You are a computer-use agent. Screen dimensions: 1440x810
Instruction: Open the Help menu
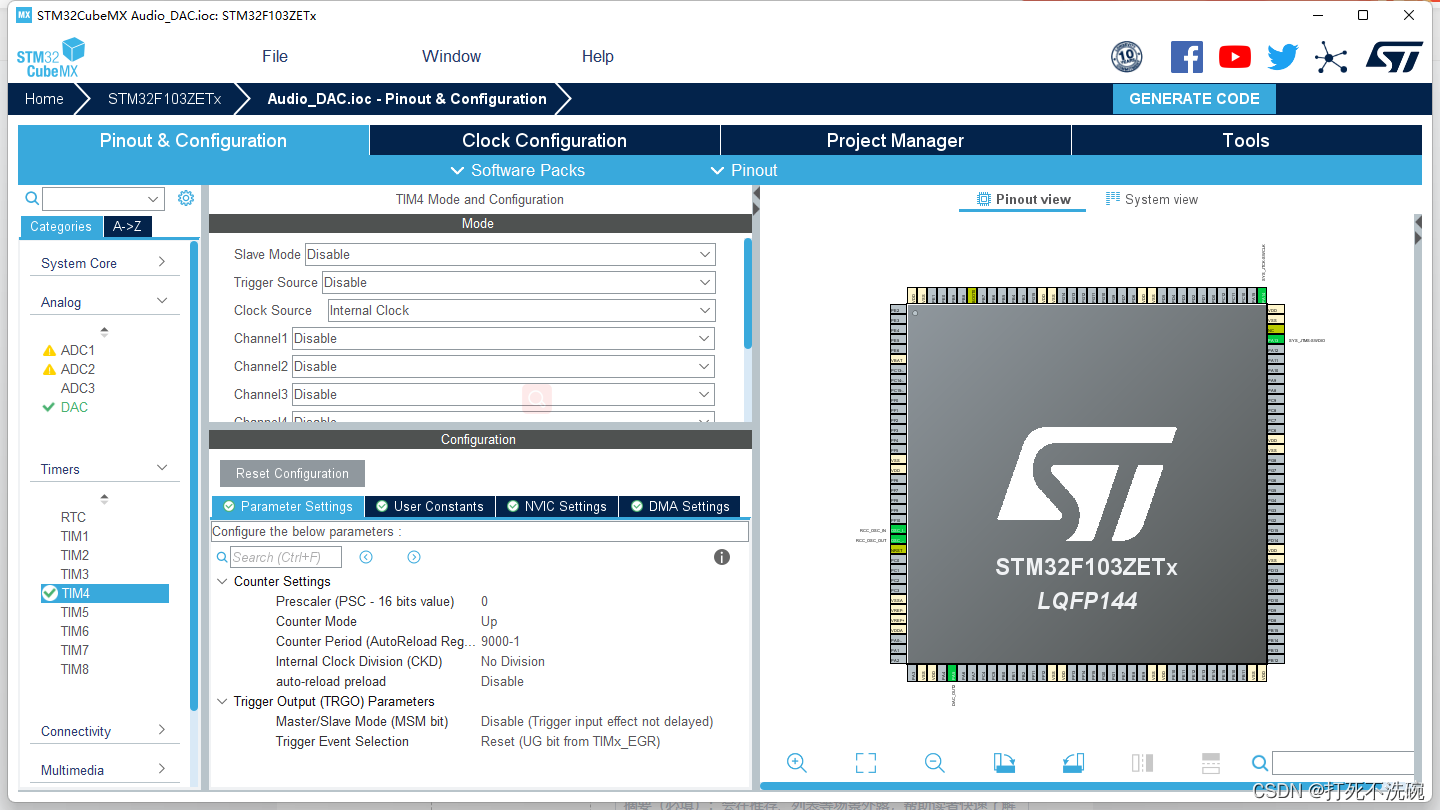coord(598,57)
